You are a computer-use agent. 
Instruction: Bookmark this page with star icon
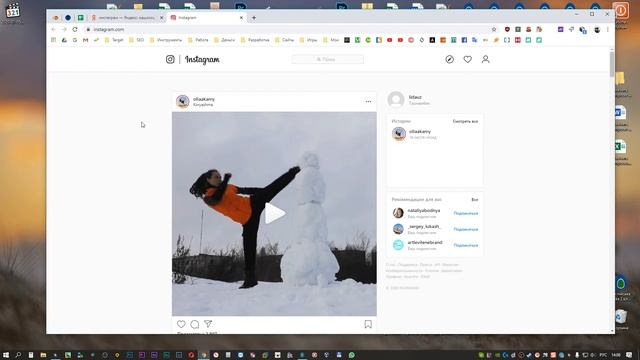494,29
